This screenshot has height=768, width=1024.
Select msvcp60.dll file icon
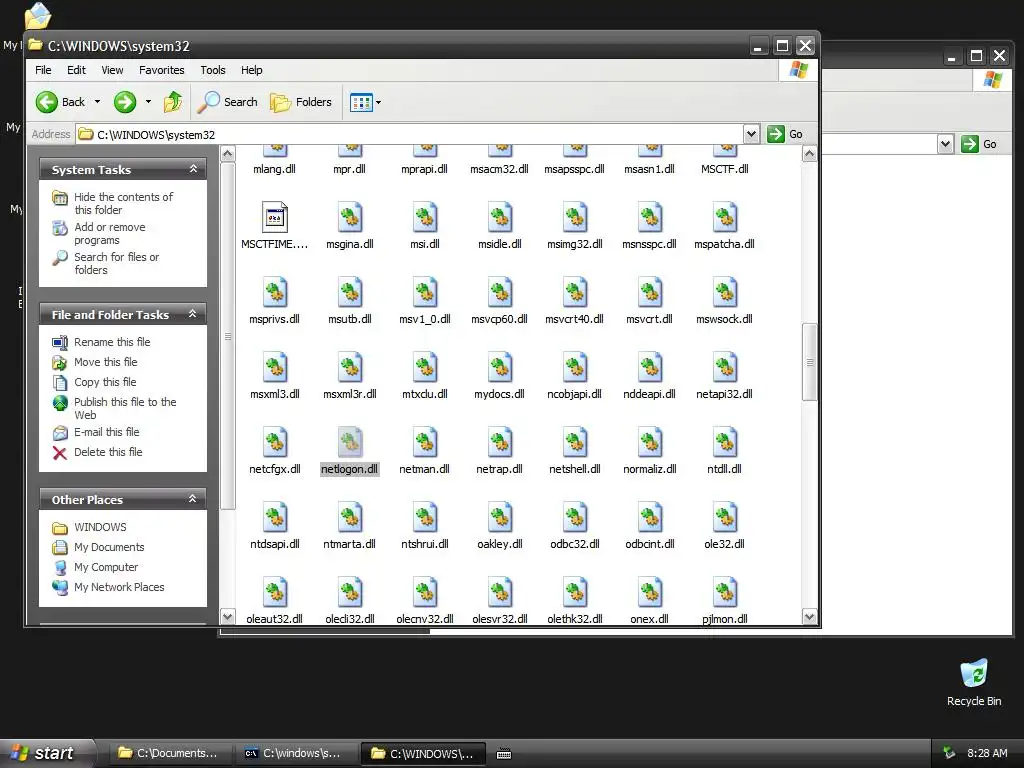[500, 293]
